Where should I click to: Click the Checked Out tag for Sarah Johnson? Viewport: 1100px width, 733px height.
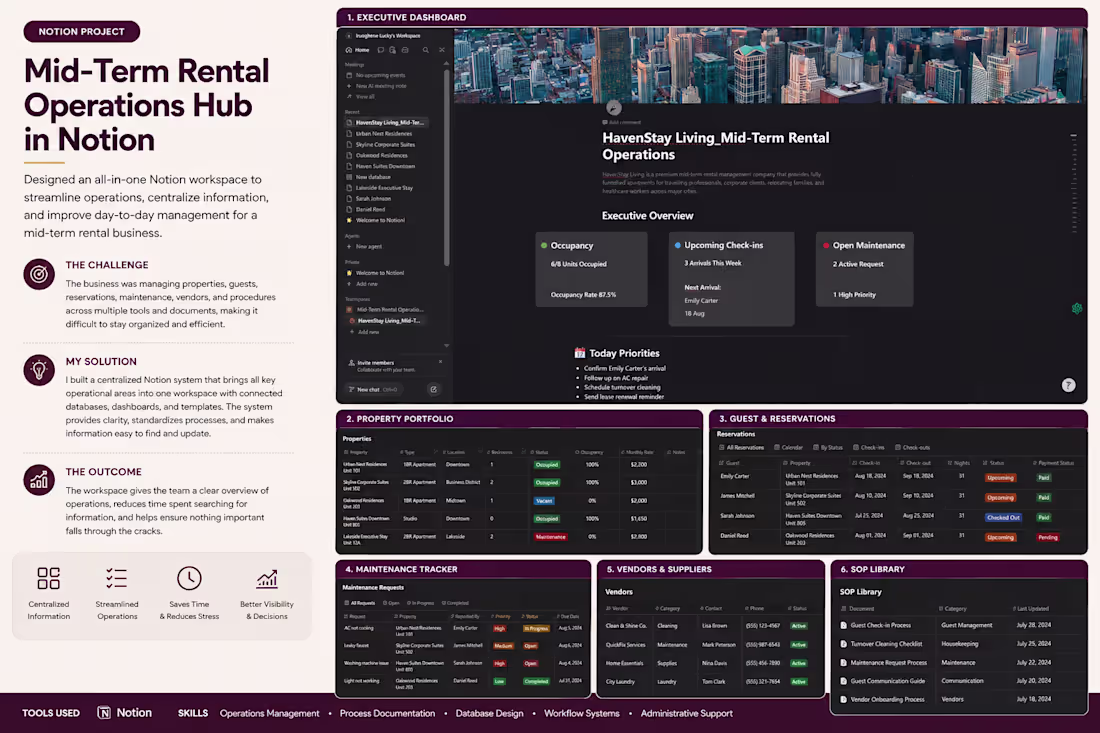pyautogui.click(x=1003, y=518)
